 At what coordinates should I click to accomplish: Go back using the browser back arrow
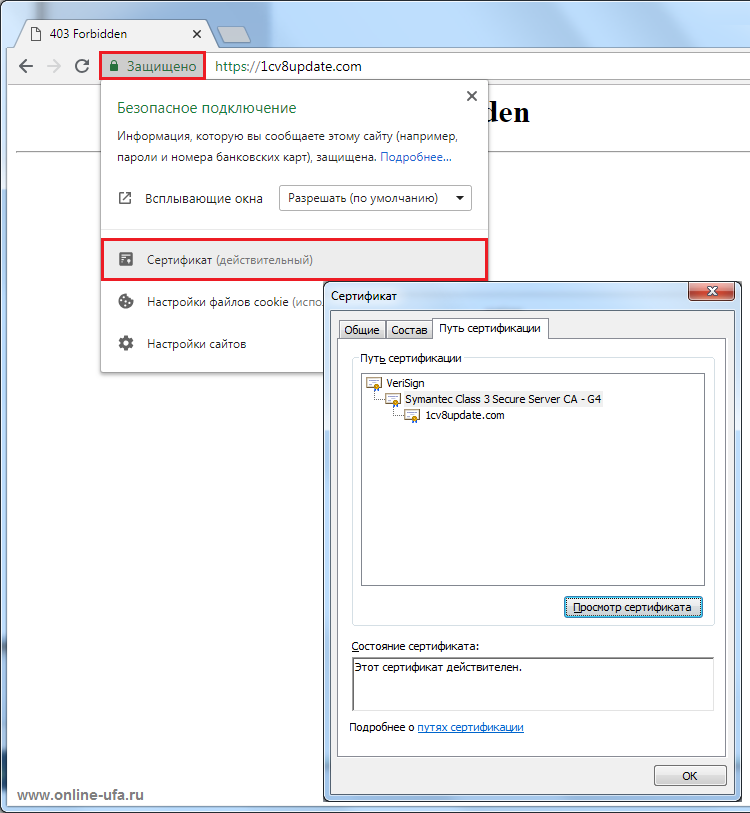click(26, 66)
